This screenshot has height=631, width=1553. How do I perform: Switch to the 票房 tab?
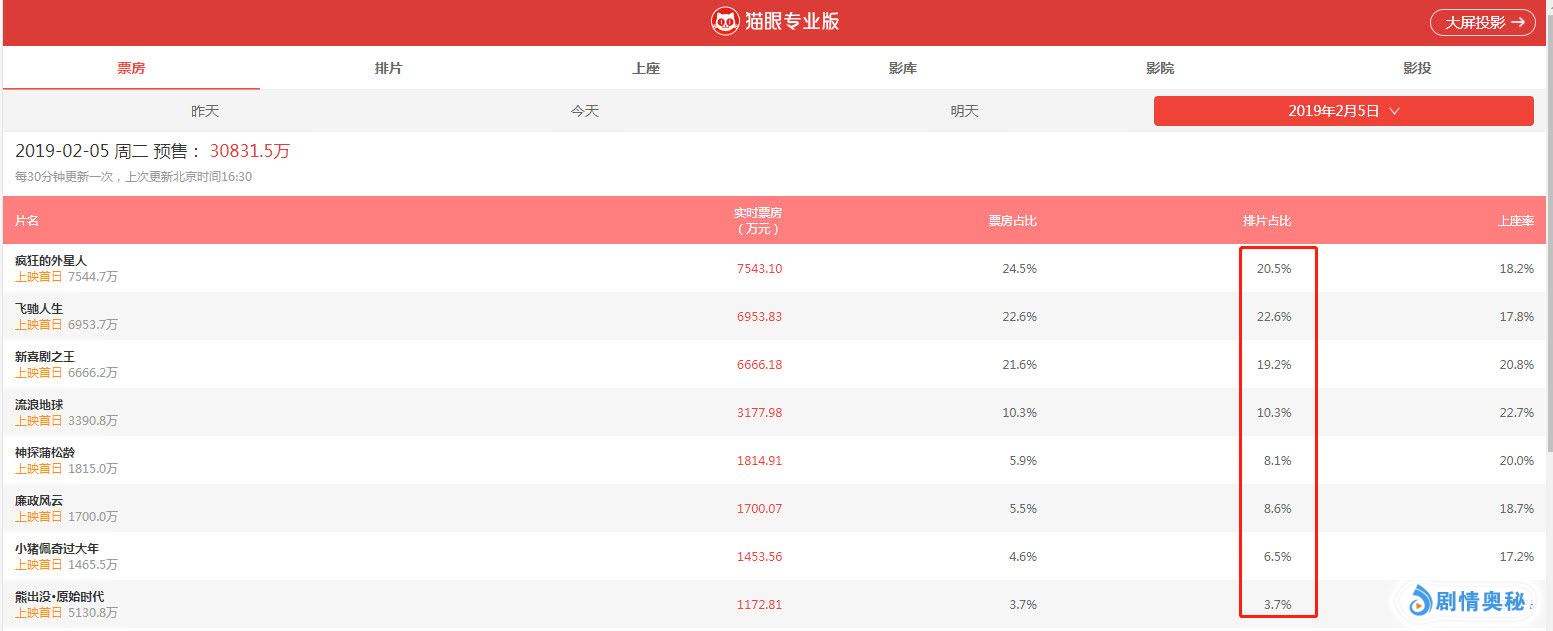tap(131, 68)
